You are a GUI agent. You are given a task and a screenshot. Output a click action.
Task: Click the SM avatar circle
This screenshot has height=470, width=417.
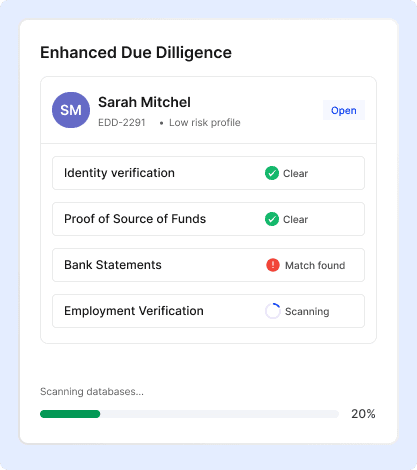pos(71,110)
